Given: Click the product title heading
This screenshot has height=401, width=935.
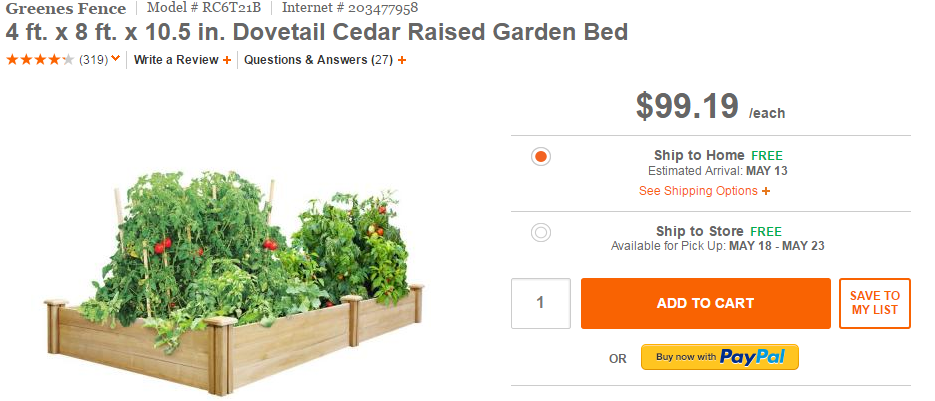Looking at the screenshot, I should click(x=317, y=32).
